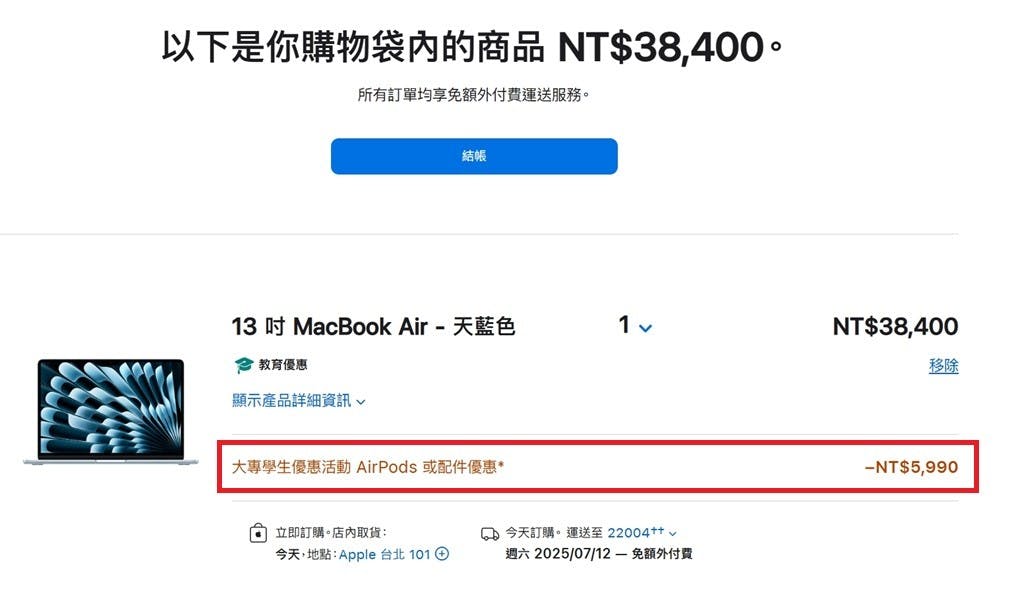Expand 顯示產品詳細資訊 product details
This screenshot has height=598, width=1024.
[x=298, y=400]
